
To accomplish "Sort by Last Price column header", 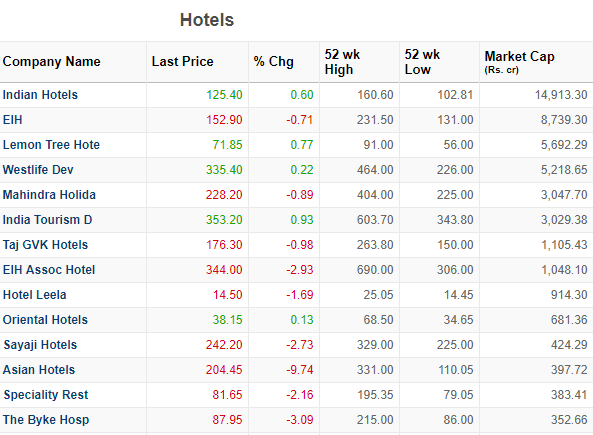I will point(183,61).
